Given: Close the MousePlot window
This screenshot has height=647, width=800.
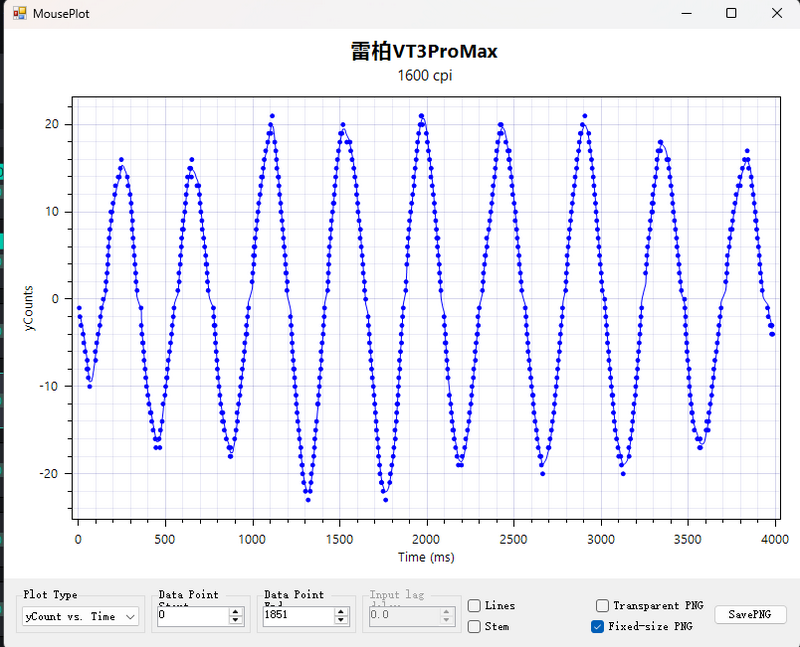Looking at the screenshot, I should (777, 13).
